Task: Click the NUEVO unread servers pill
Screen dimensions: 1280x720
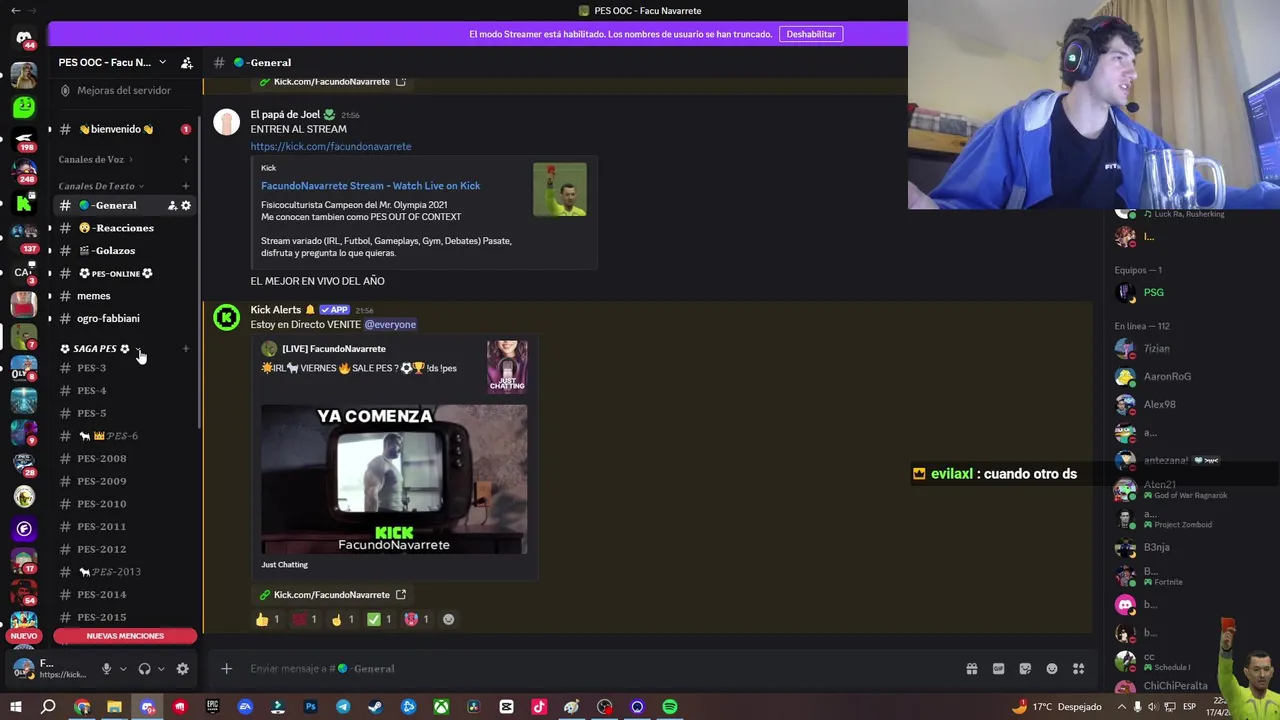Action: tap(24, 636)
